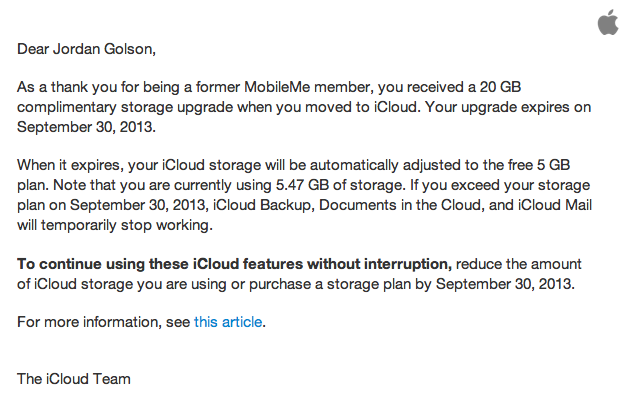629x401 pixels.
Task: Click the Apple logo icon
Action: point(608,23)
